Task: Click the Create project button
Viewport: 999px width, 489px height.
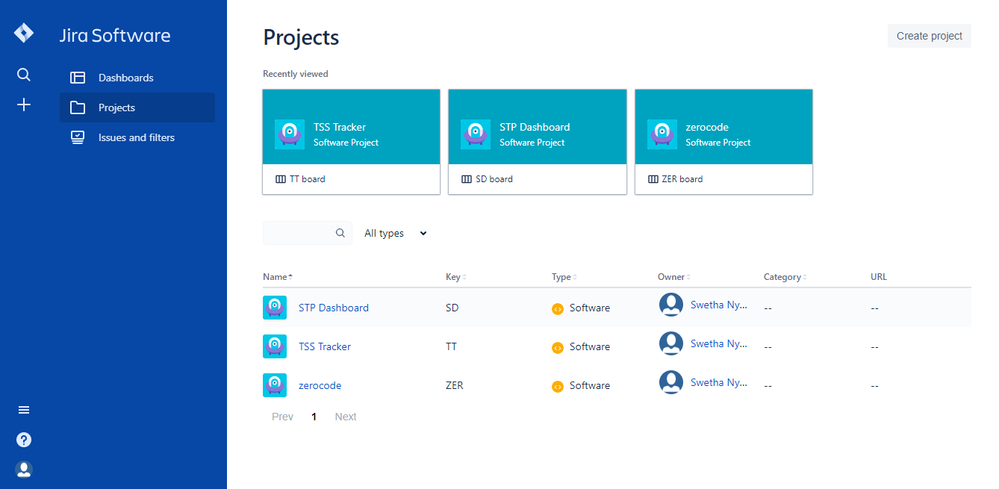Action: 929,36
